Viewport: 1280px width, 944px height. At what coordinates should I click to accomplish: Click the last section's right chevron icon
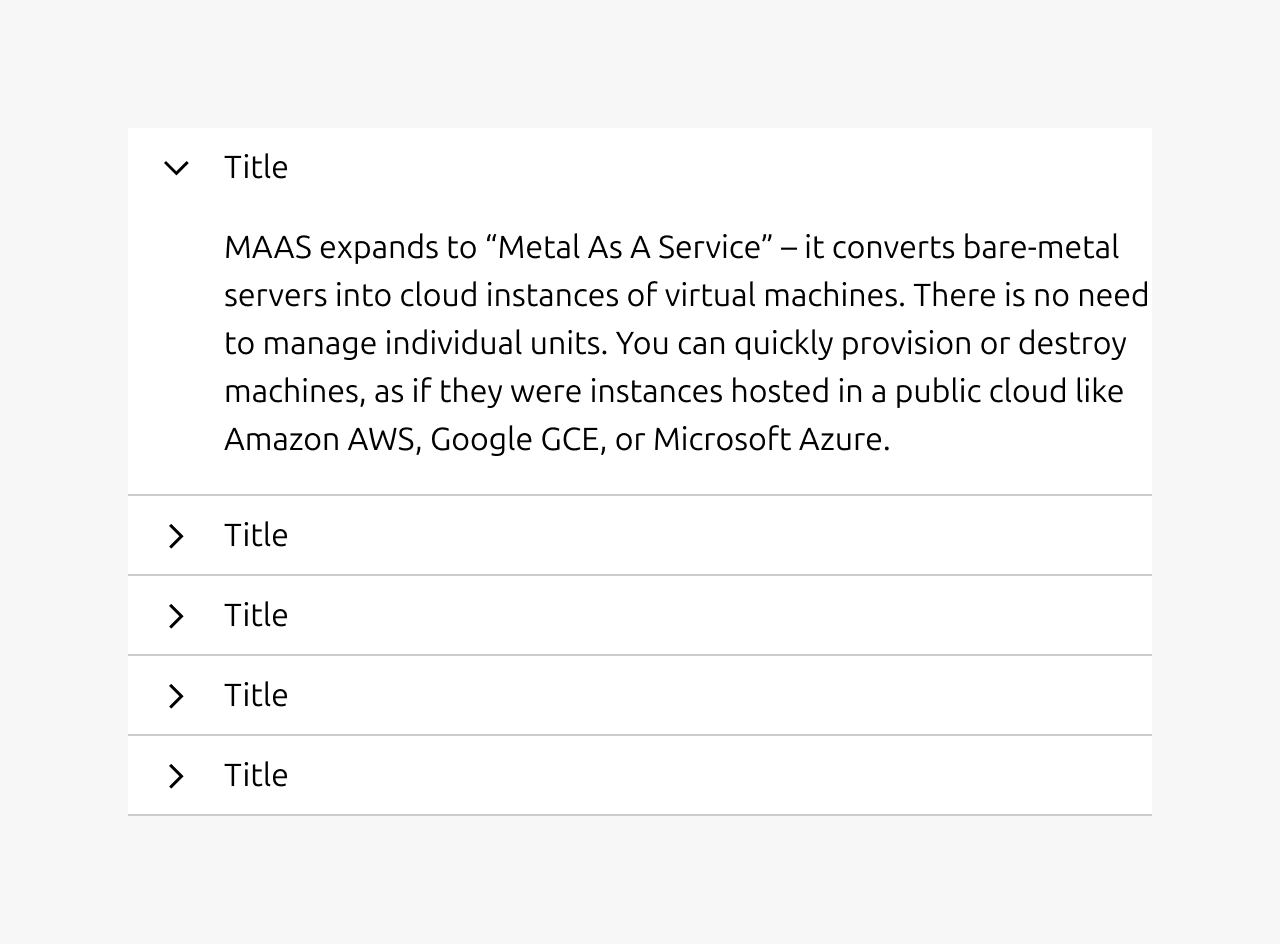(176, 776)
